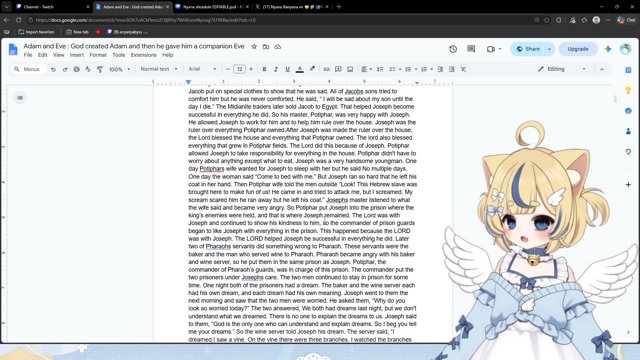Decrease paragraph indent
This screenshot has height=360, width=640.
pos(440,69)
